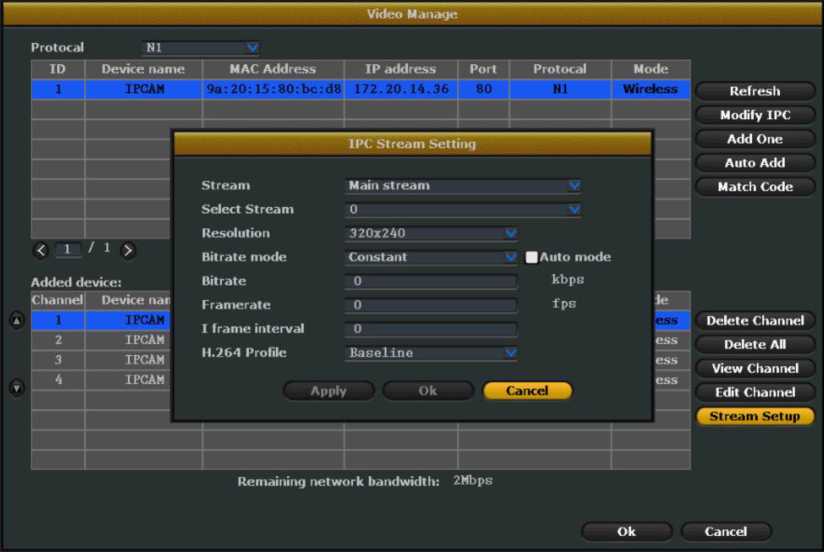Click the Bitrate kbps input field
This screenshot has width=824, height=552.
coord(431,281)
